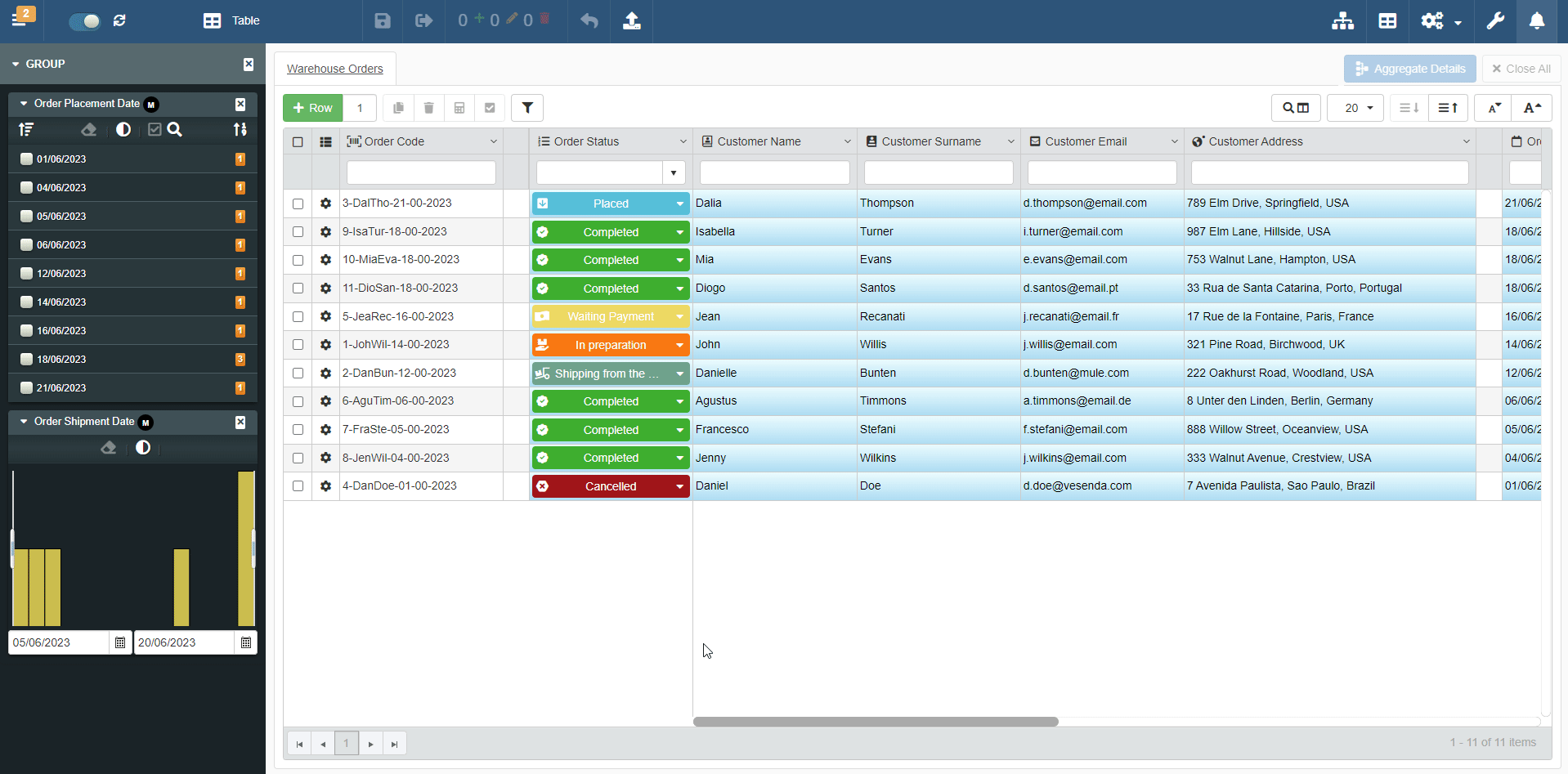Open the page size 20 dropdown

pyautogui.click(x=1355, y=108)
